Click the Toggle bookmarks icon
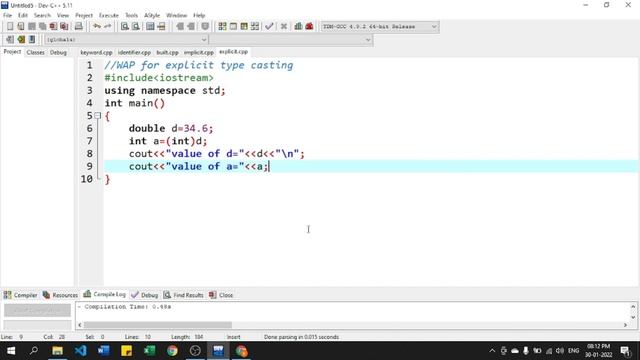This screenshot has height=360, width=640. [21, 40]
